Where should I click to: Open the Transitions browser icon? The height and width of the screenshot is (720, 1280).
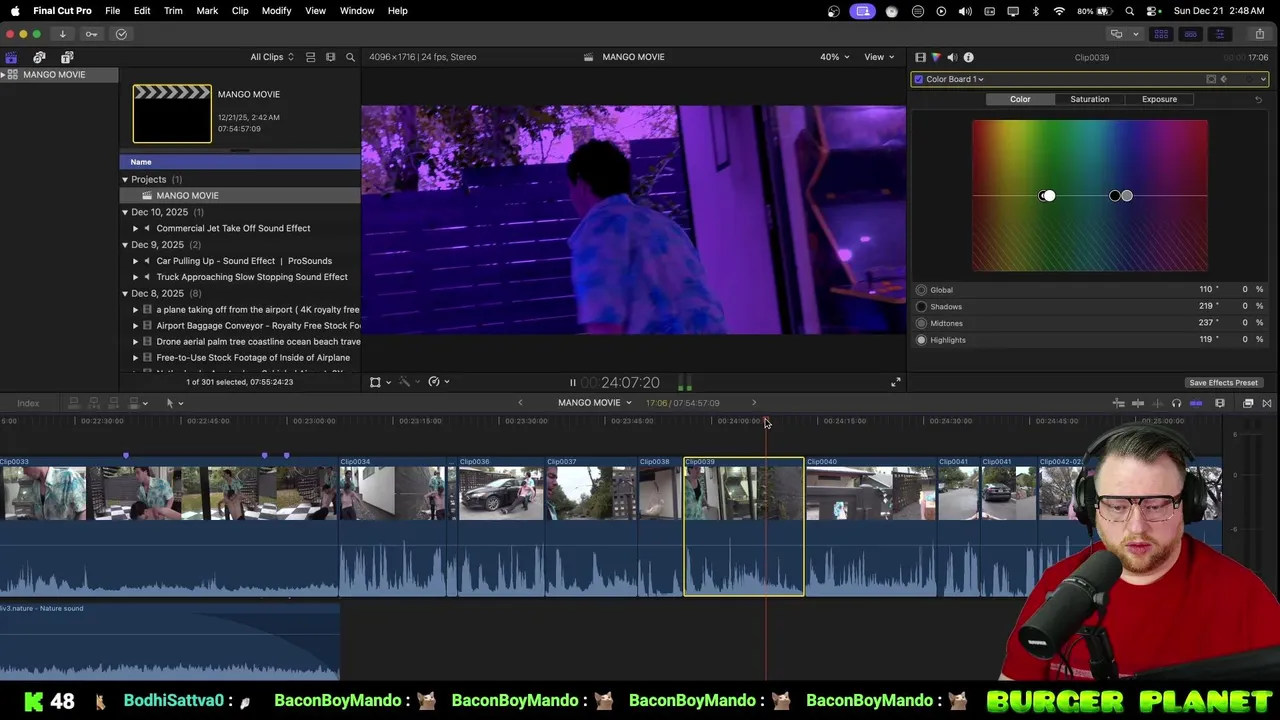(x=1267, y=403)
